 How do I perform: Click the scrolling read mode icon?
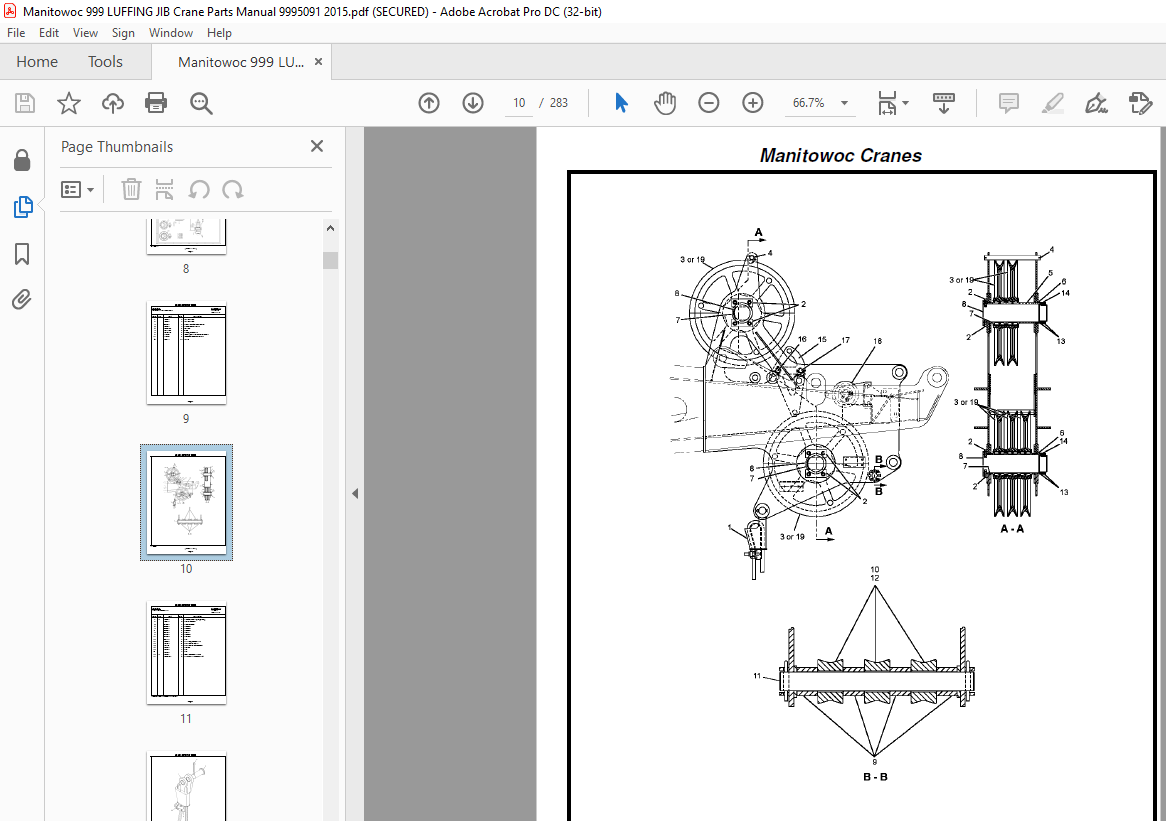[x=944, y=103]
